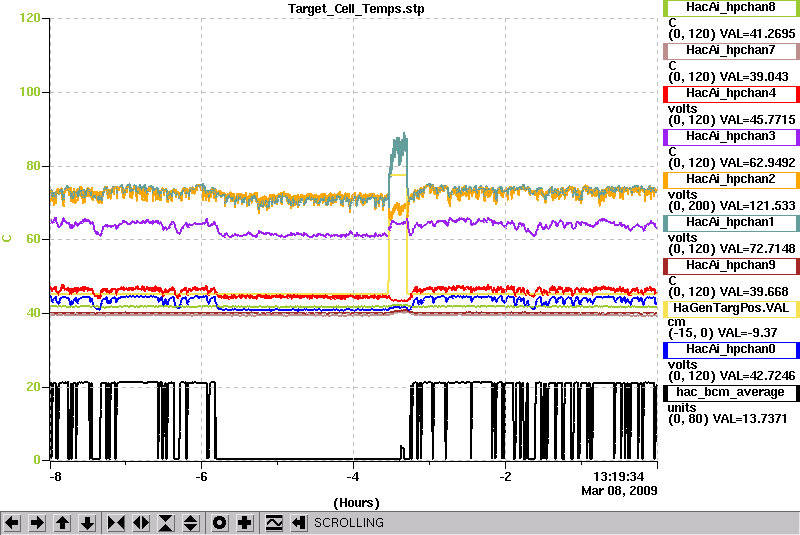The width and height of the screenshot is (800, 535).
Task: Select the HacAi_hpchan0 curve legend
Action: 731,350
